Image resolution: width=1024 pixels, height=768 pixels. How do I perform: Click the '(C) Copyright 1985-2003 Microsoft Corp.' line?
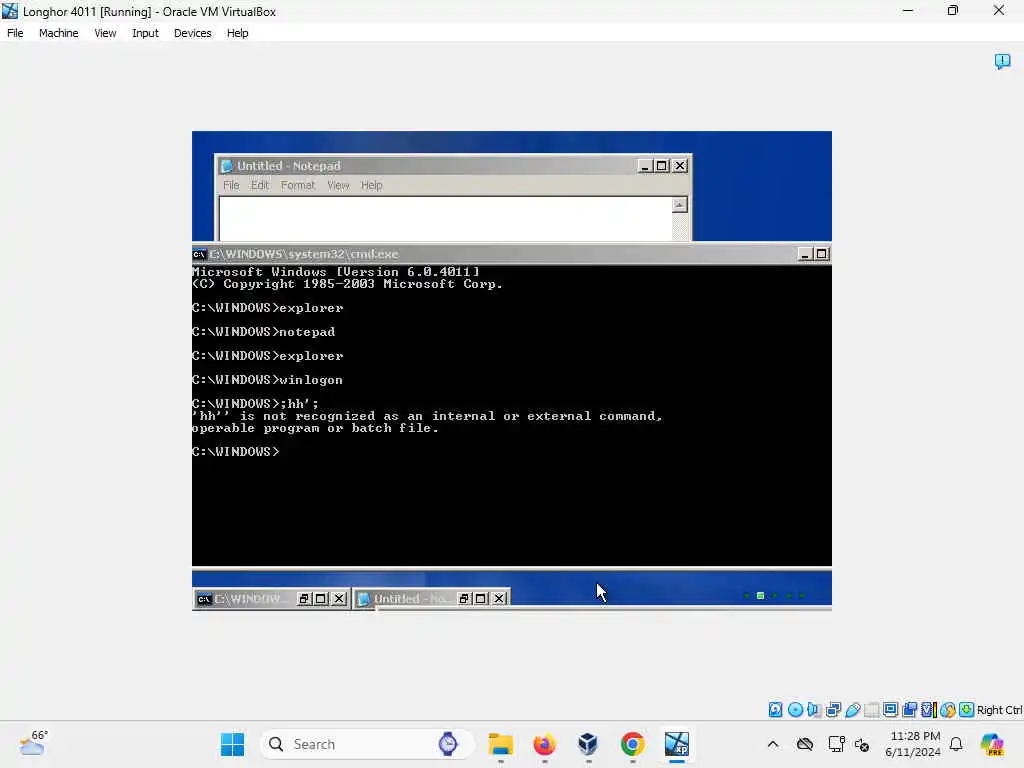(347, 284)
